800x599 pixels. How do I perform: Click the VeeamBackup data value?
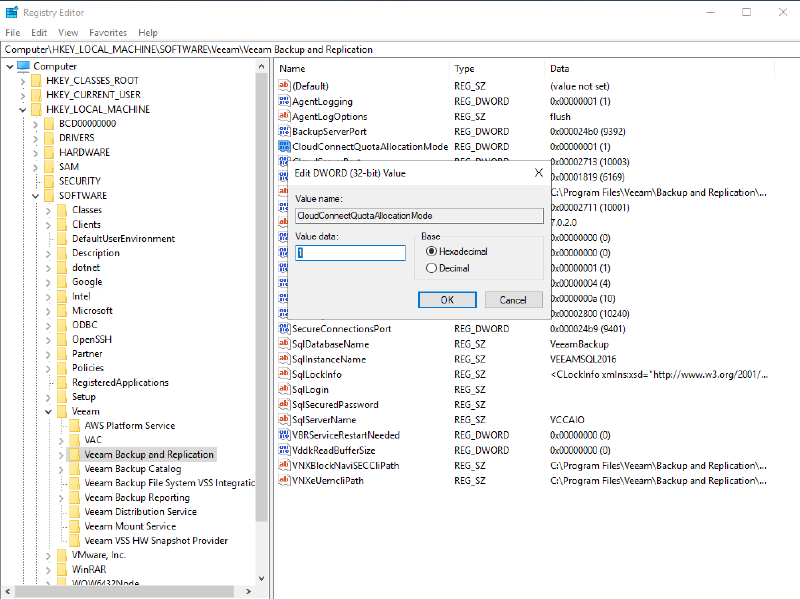tap(579, 344)
